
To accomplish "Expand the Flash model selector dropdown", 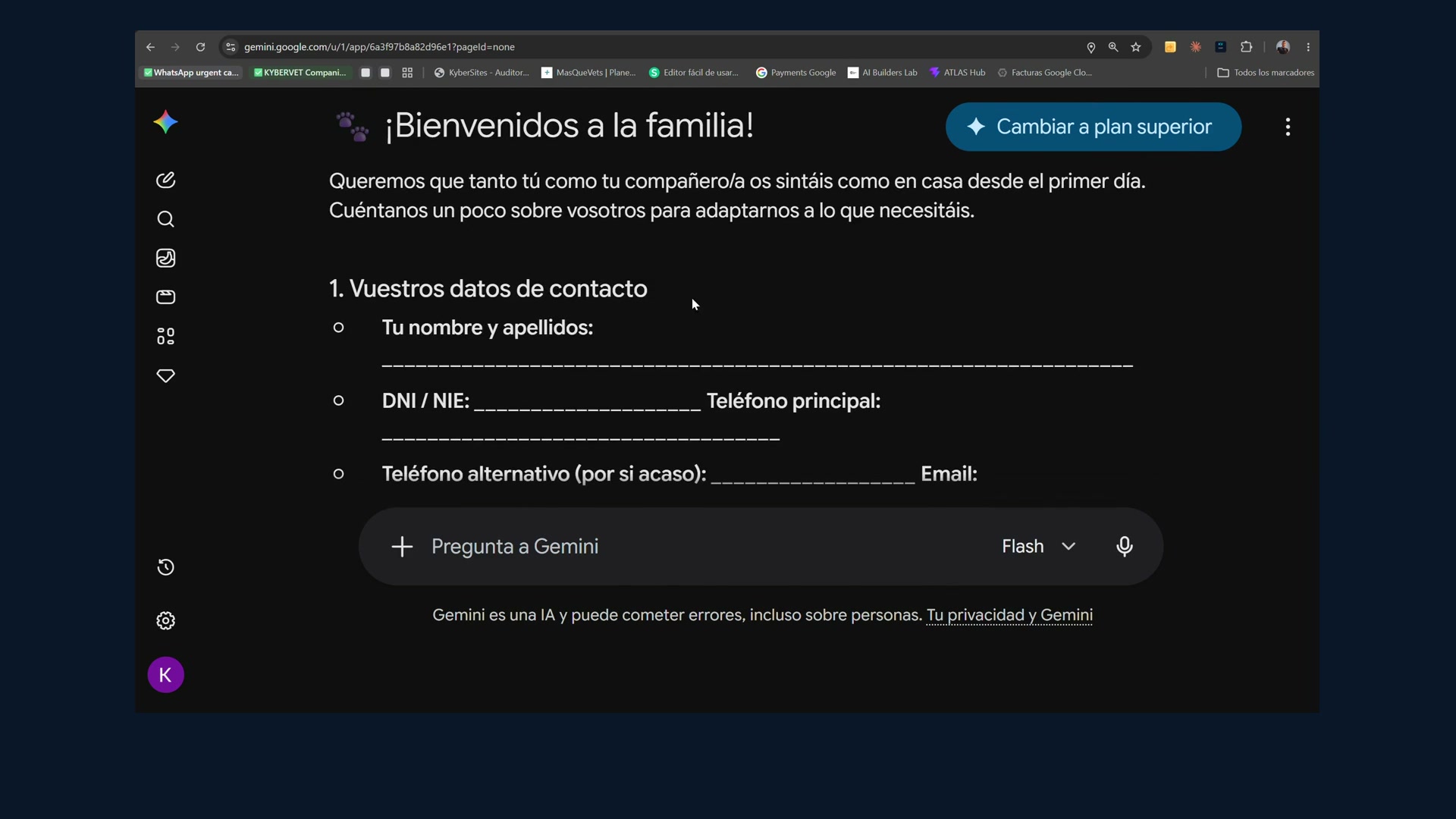I will (x=1038, y=546).
